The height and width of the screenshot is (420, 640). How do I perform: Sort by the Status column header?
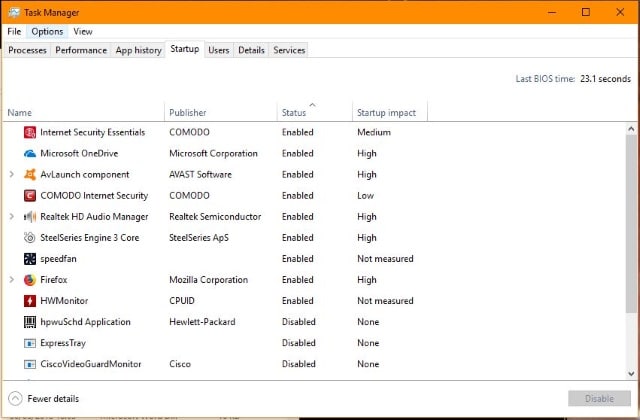pyautogui.click(x=314, y=112)
